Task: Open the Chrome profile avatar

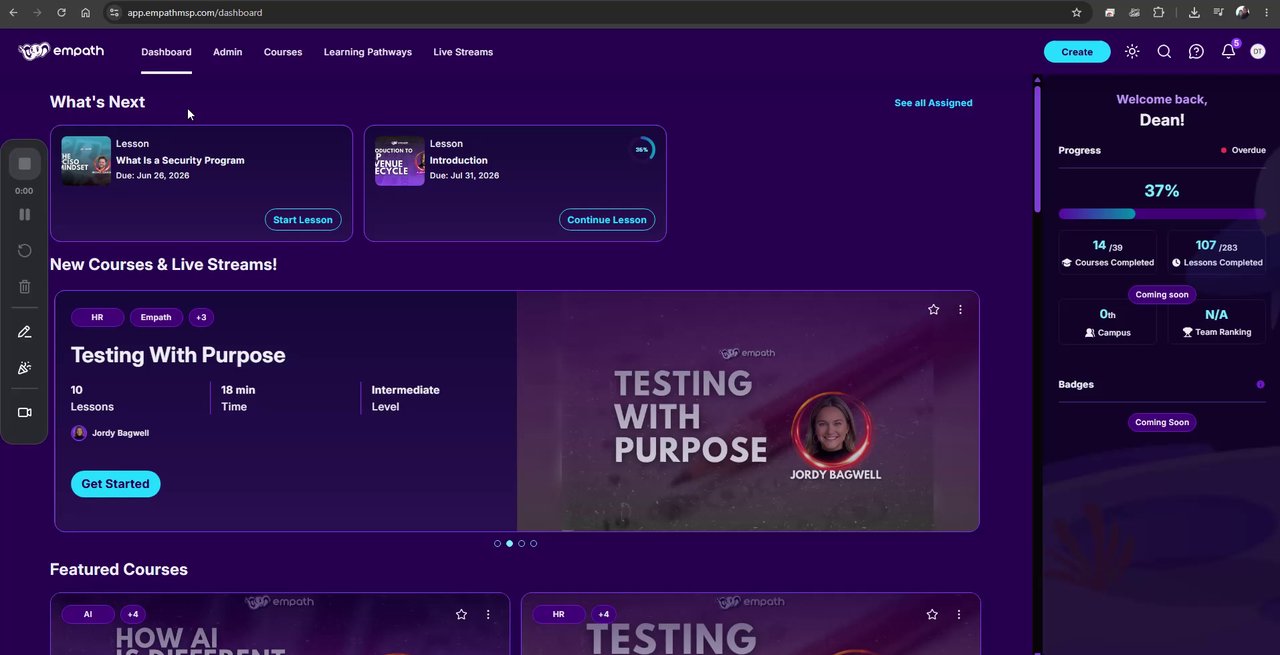Action: (1243, 12)
